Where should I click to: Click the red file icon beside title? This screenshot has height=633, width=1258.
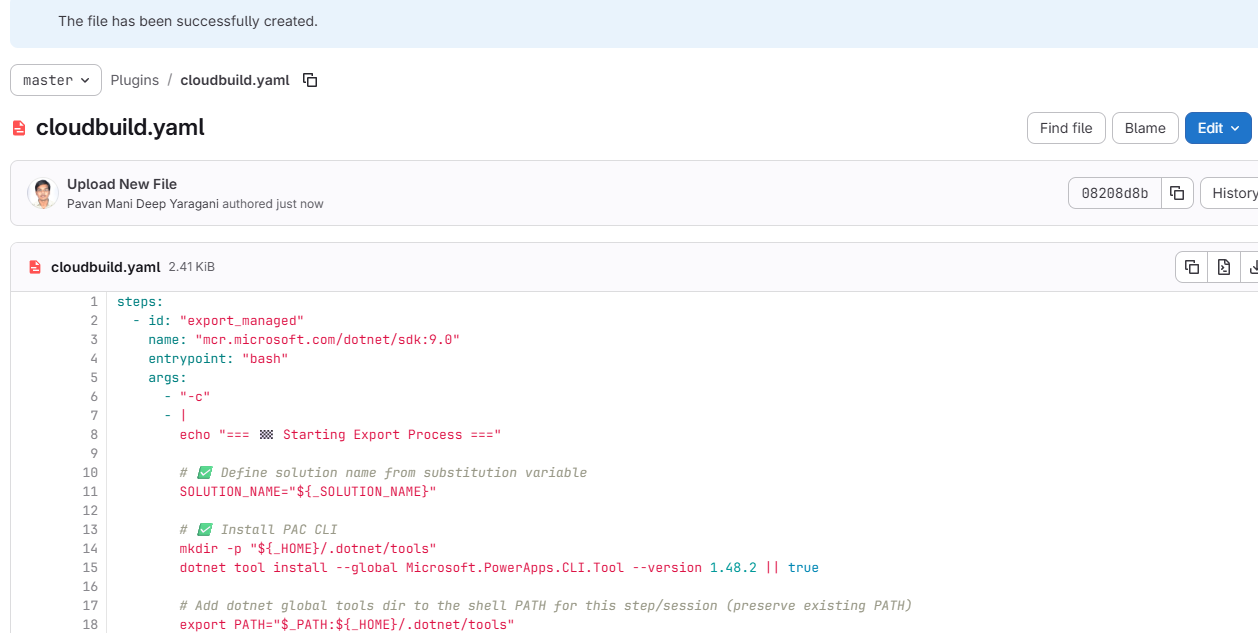(19, 128)
